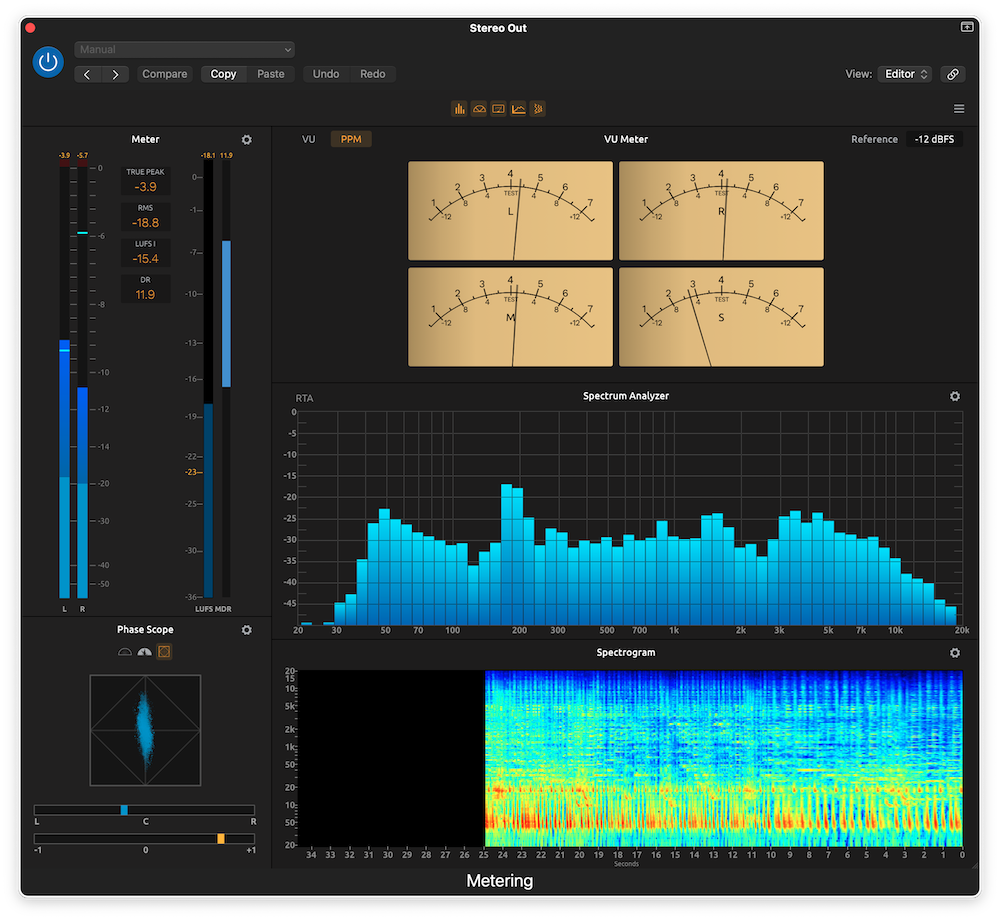
Task: Select the correlation meter mode in Phase Scope
Action: click(124, 652)
